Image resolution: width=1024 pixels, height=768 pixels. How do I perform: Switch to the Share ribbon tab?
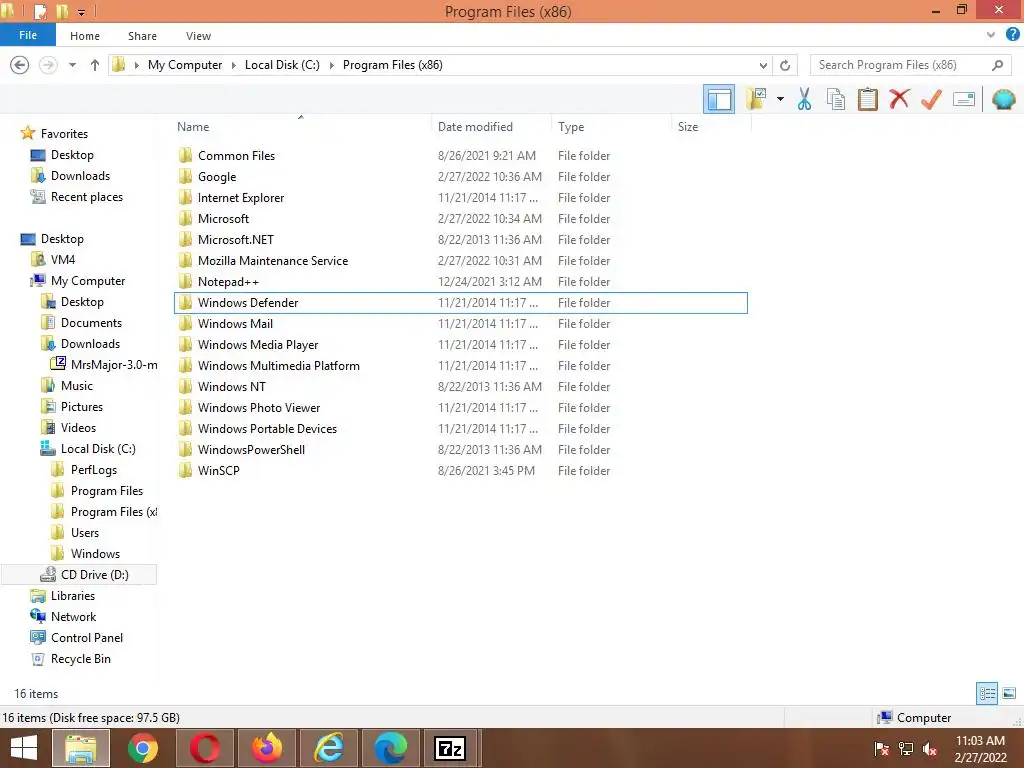pyautogui.click(x=142, y=36)
